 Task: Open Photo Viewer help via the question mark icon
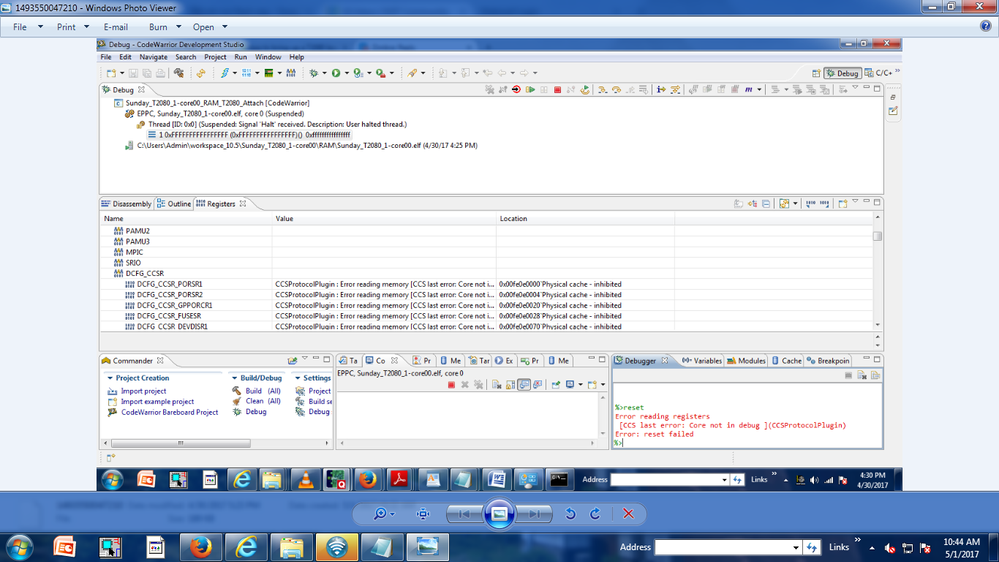pyautogui.click(x=986, y=26)
